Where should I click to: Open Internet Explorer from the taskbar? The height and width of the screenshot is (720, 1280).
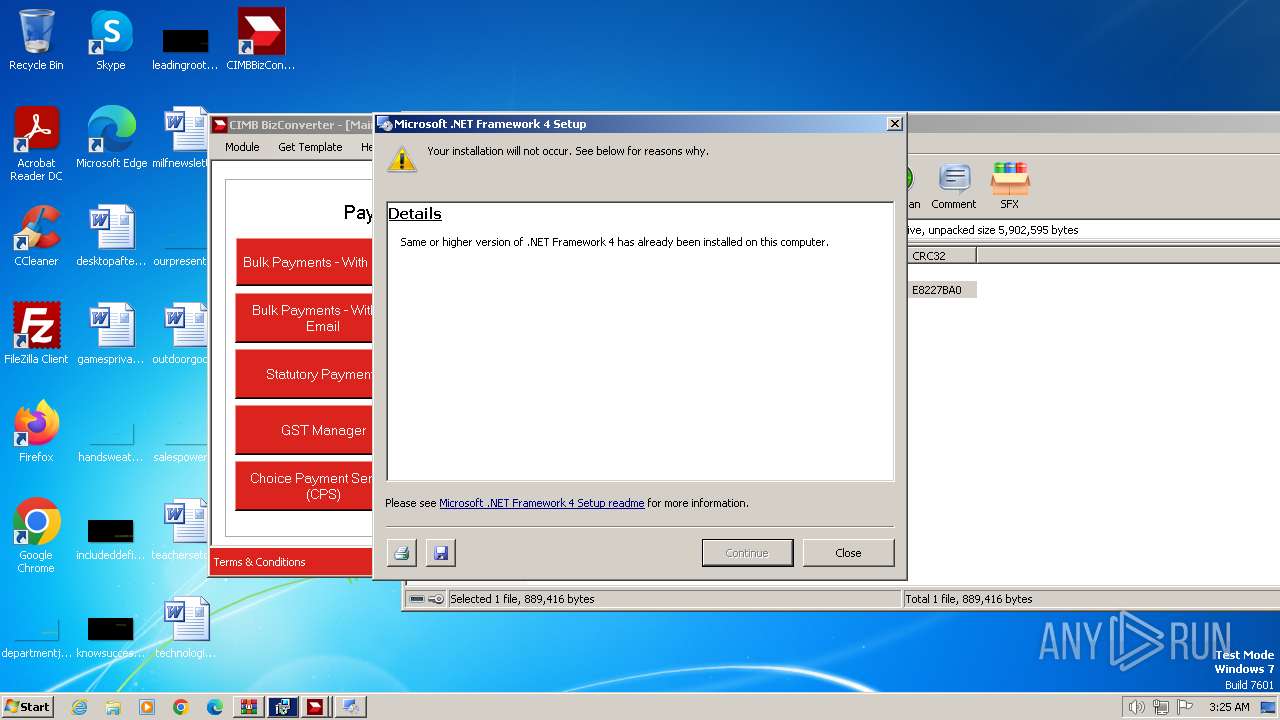79,707
